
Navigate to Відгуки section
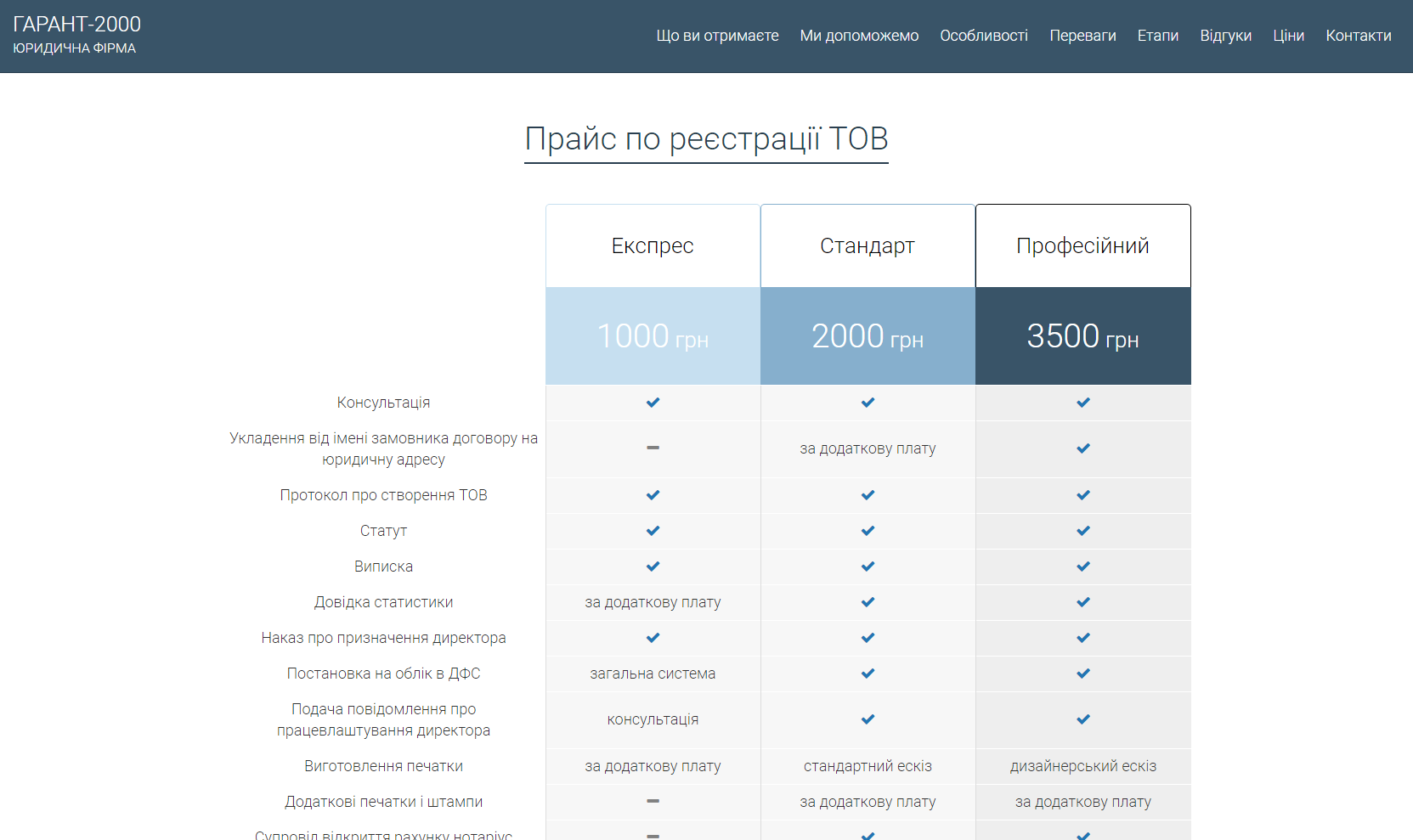1225,36
